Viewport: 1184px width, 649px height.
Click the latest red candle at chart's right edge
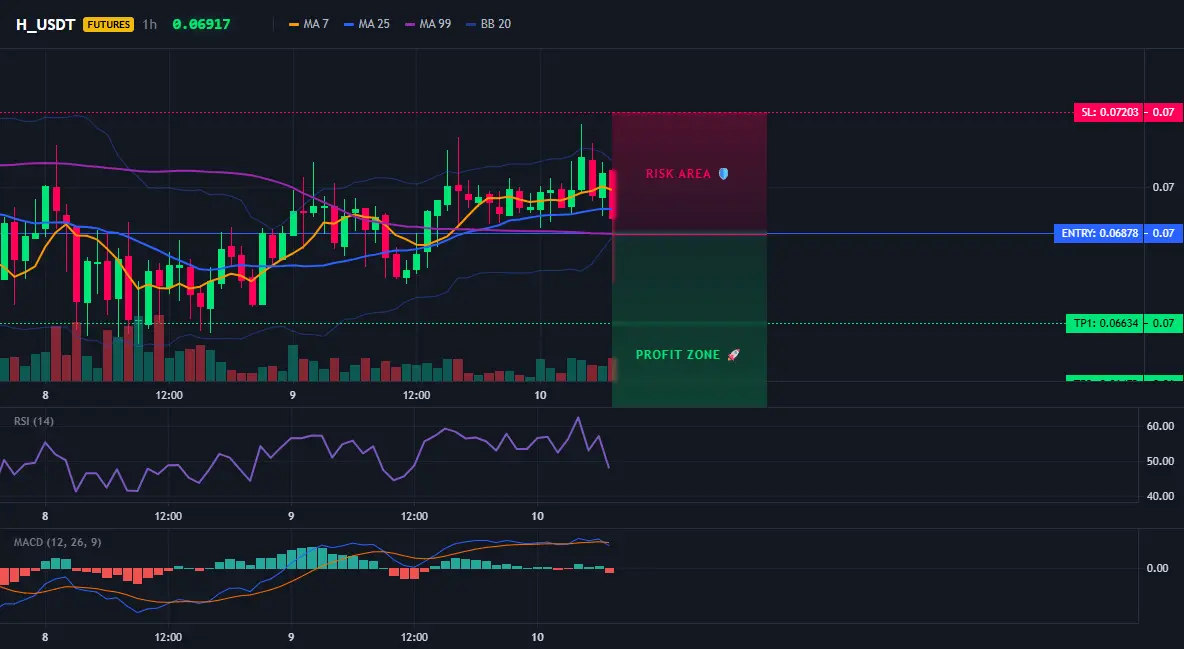tap(612, 194)
